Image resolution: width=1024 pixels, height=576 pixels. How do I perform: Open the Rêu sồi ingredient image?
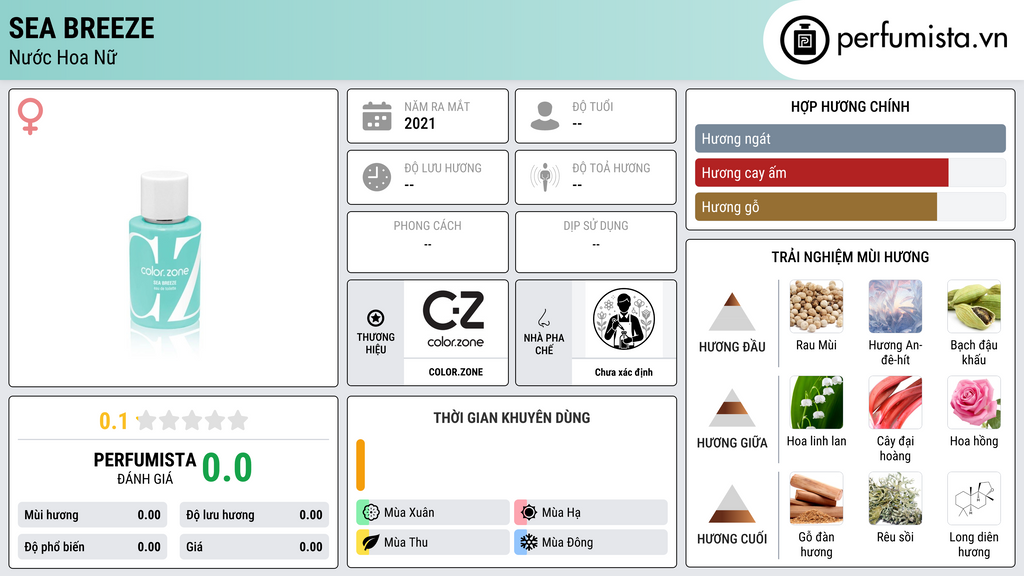pos(895,499)
